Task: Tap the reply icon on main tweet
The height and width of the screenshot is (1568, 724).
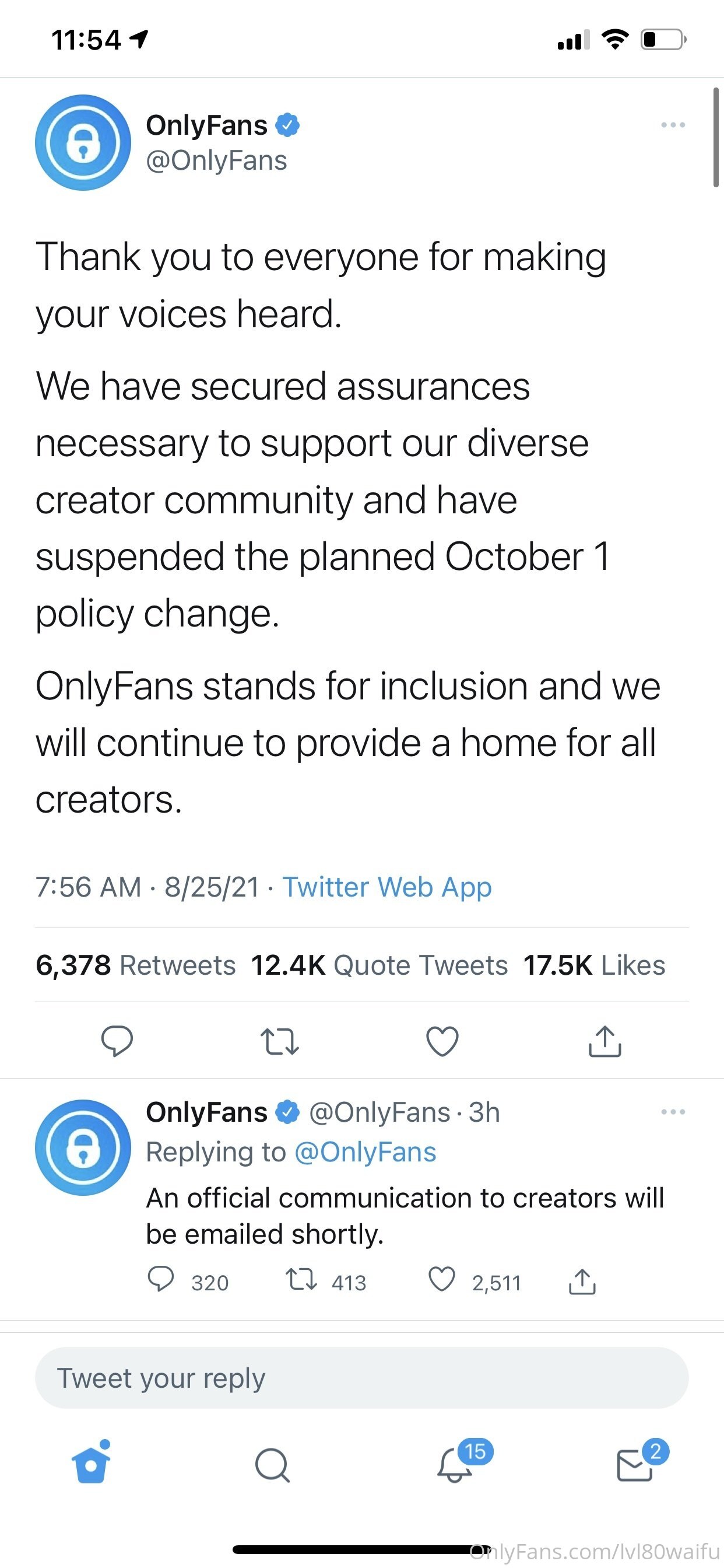Action: pos(117,1040)
